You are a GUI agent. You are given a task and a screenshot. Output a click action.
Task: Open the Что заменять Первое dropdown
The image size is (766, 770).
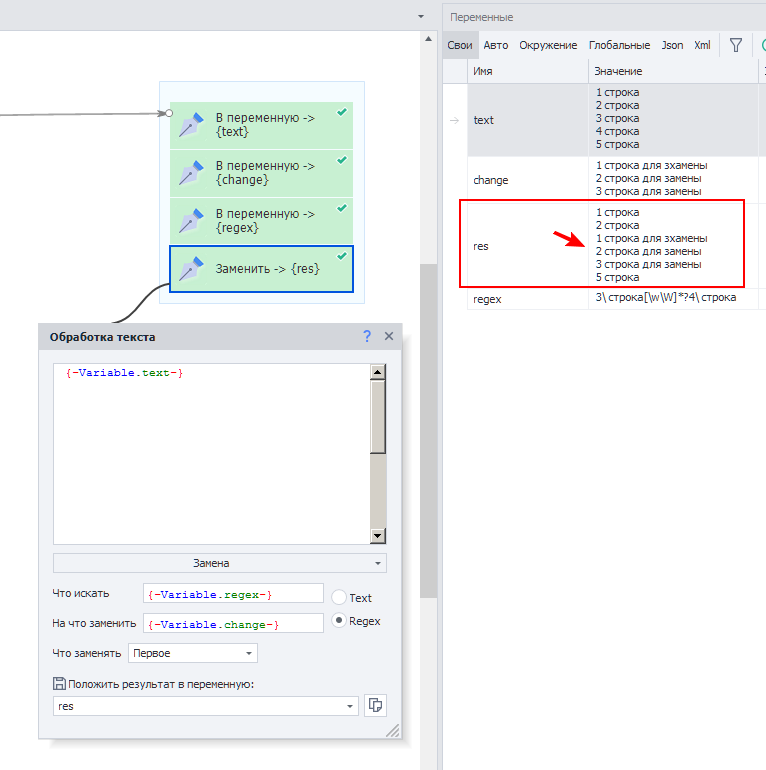point(192,653)
